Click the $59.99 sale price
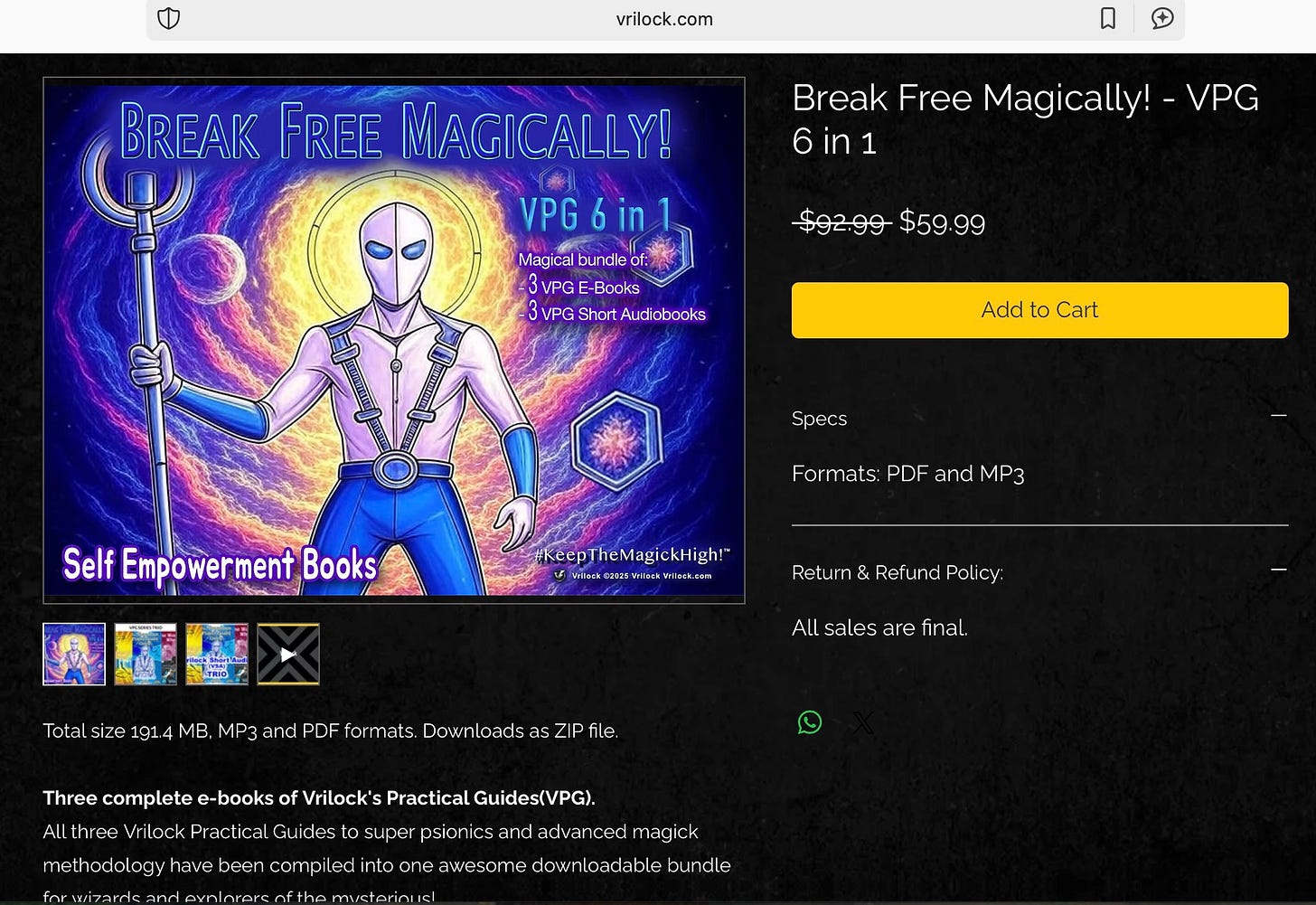1316x905 pixels. tap(942, 222)
